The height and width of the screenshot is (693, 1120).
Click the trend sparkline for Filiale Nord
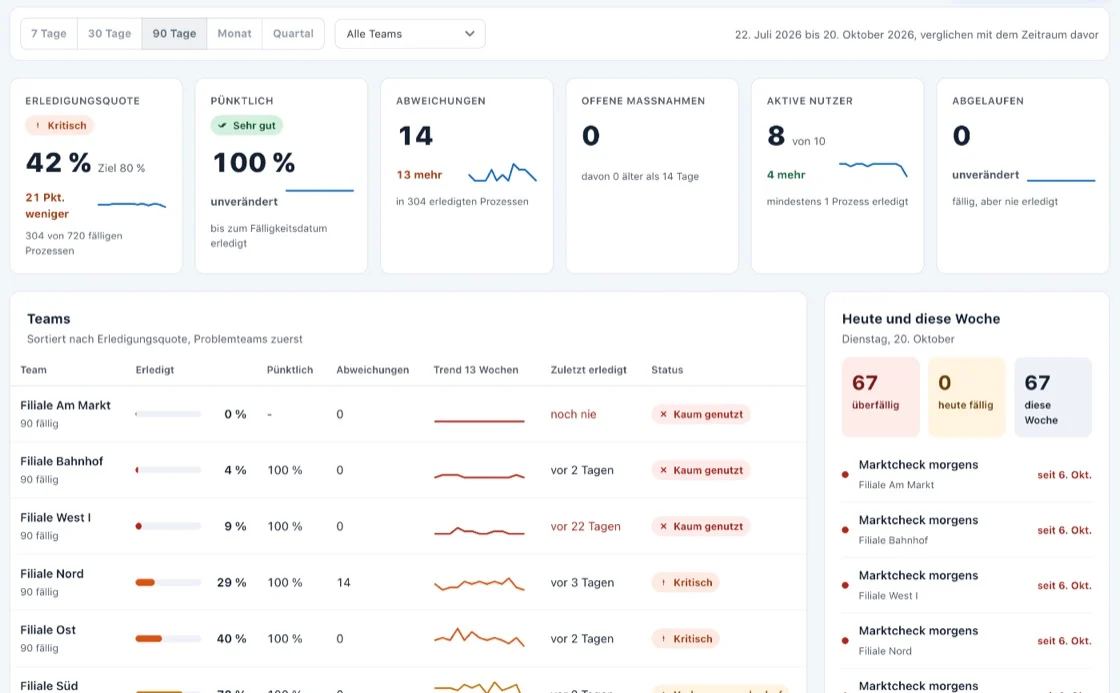click(x=479, y=584)
